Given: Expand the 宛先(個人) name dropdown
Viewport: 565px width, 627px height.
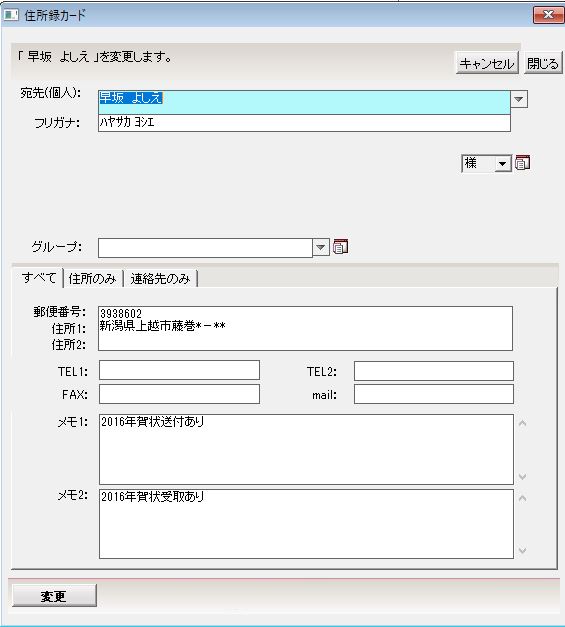Looking at the screenshot, I should tap(519, 99).
